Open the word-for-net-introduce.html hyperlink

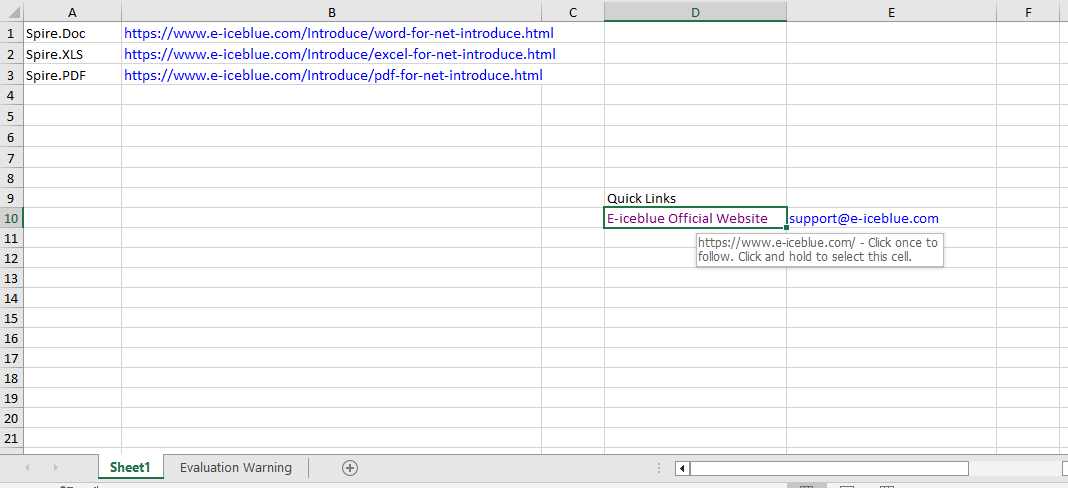(x=339, y=33)
